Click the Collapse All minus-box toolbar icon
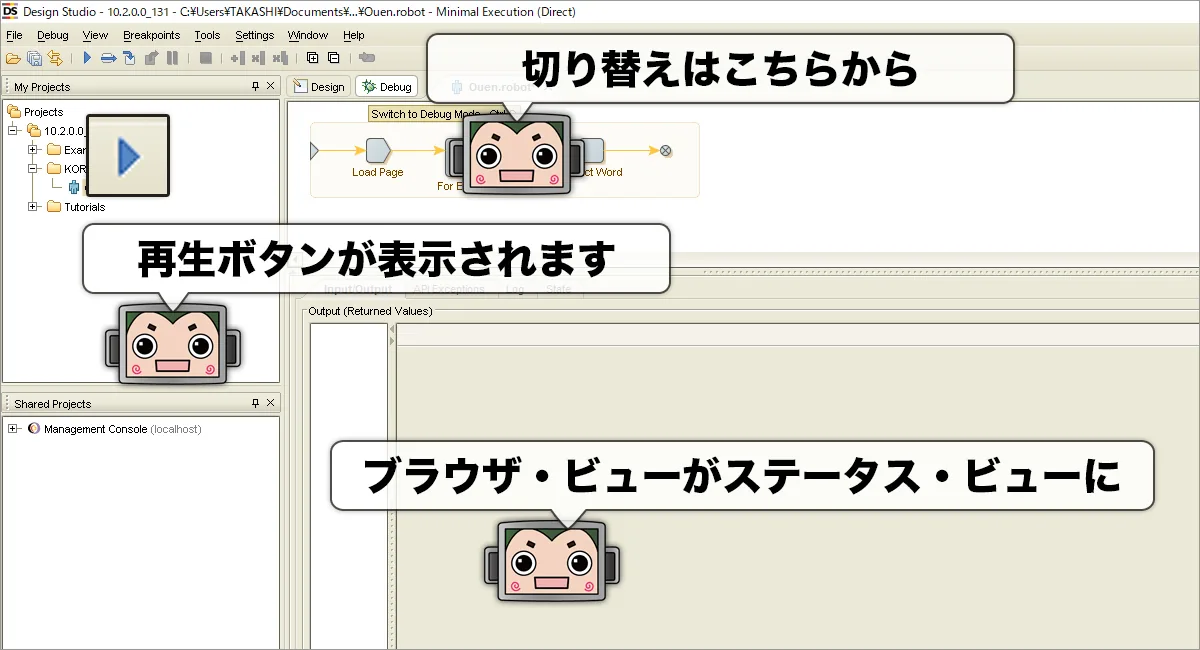Image resolution: width=1200 pixels, height=650 pixels. pos(333,58)
